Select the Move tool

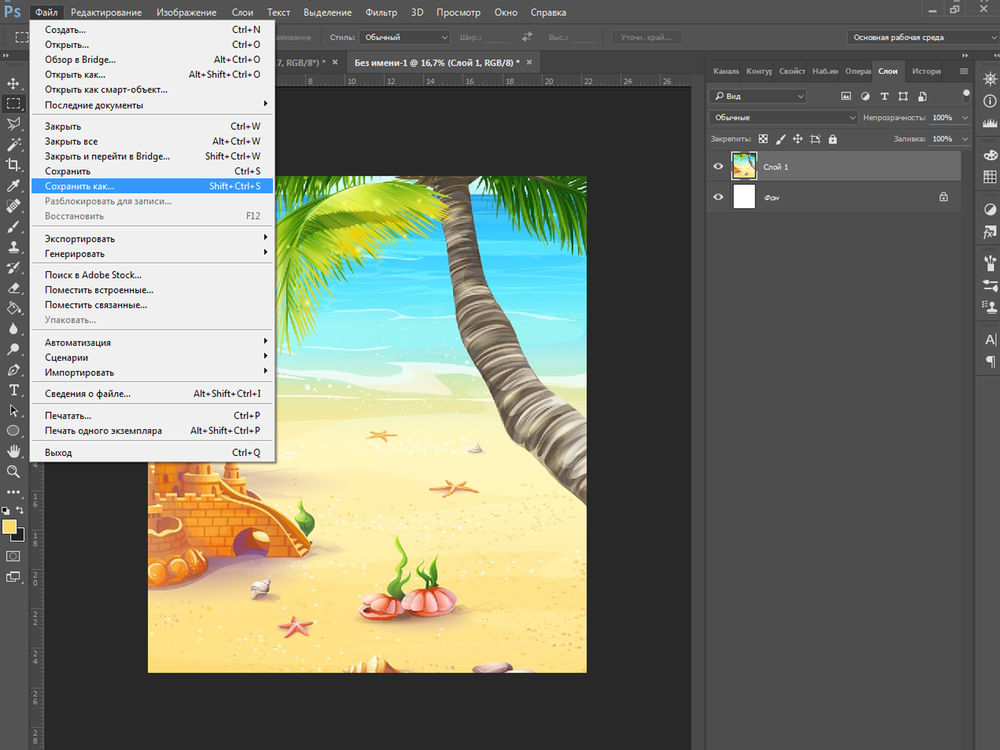(14, 83)
